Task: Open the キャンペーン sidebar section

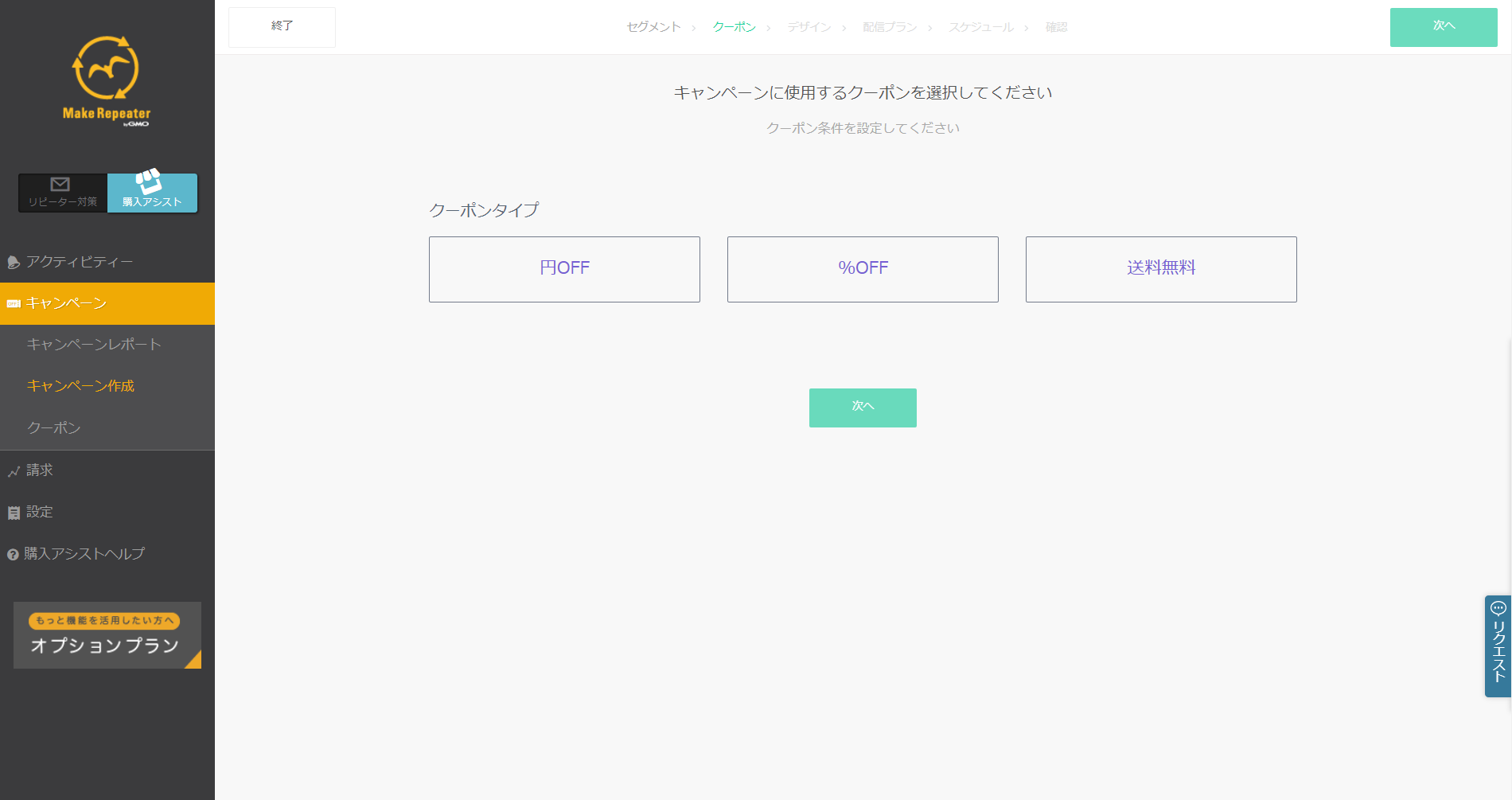Action: pos(107,303)
